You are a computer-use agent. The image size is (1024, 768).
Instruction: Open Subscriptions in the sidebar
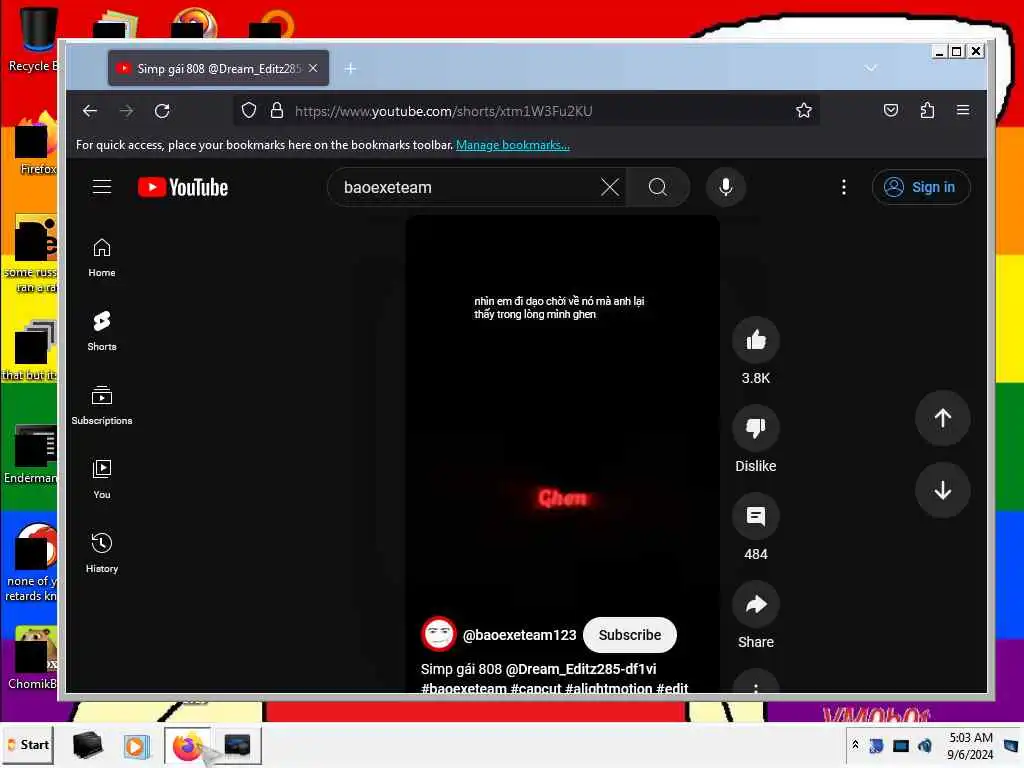point(102,406)
